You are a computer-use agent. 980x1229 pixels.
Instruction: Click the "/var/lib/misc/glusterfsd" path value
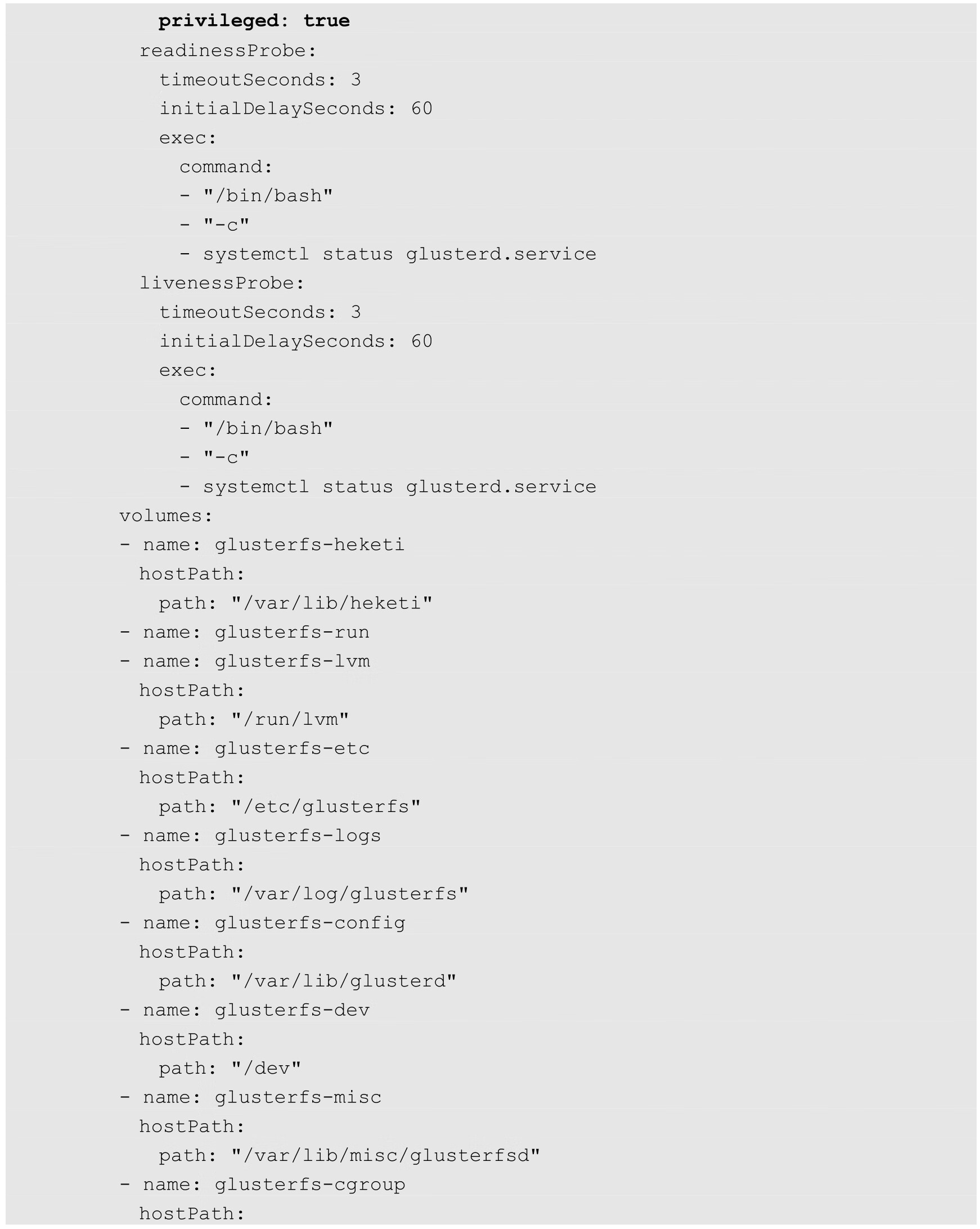pyautogui.click(x=386, y=1155)
